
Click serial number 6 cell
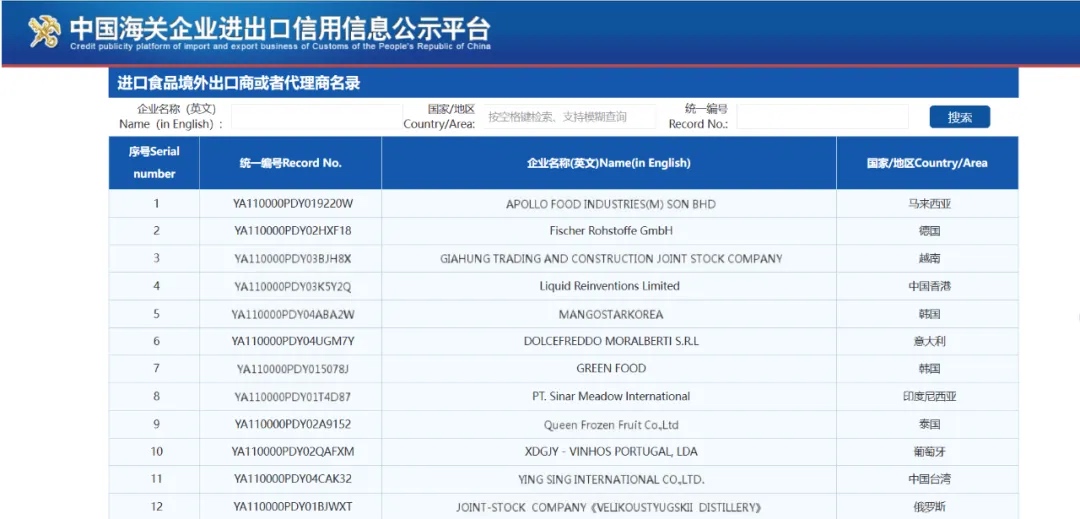point(154,341)
